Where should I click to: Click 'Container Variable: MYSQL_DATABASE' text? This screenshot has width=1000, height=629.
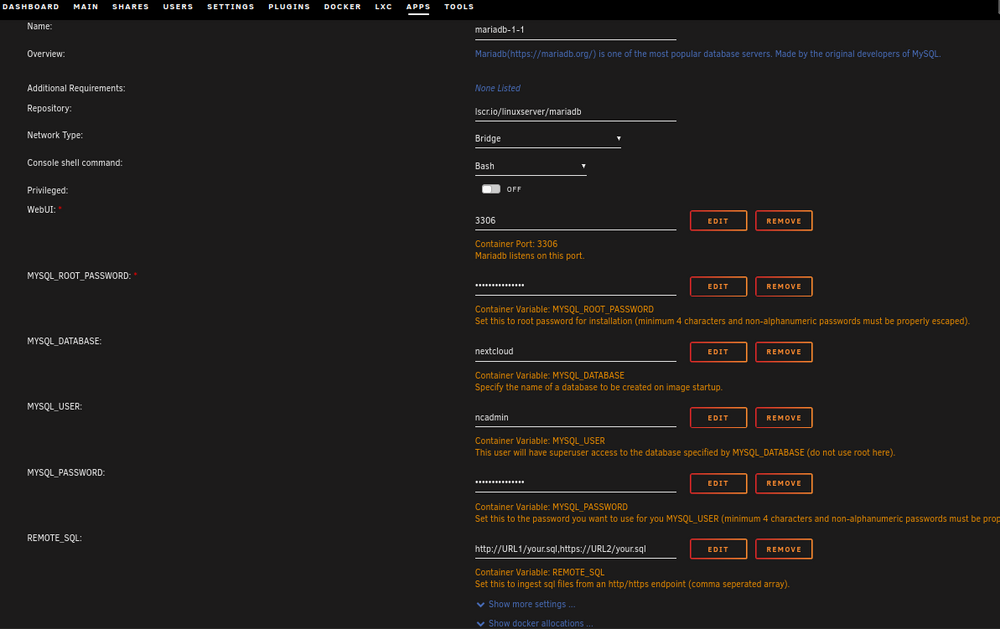tap(549, 375)
